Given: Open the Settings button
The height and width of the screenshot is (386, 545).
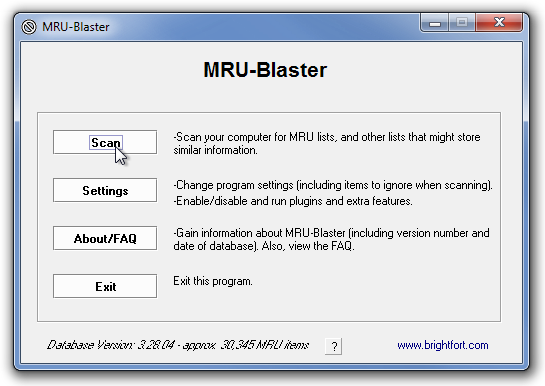Looking at the screenshot, I should coord(105,190).
